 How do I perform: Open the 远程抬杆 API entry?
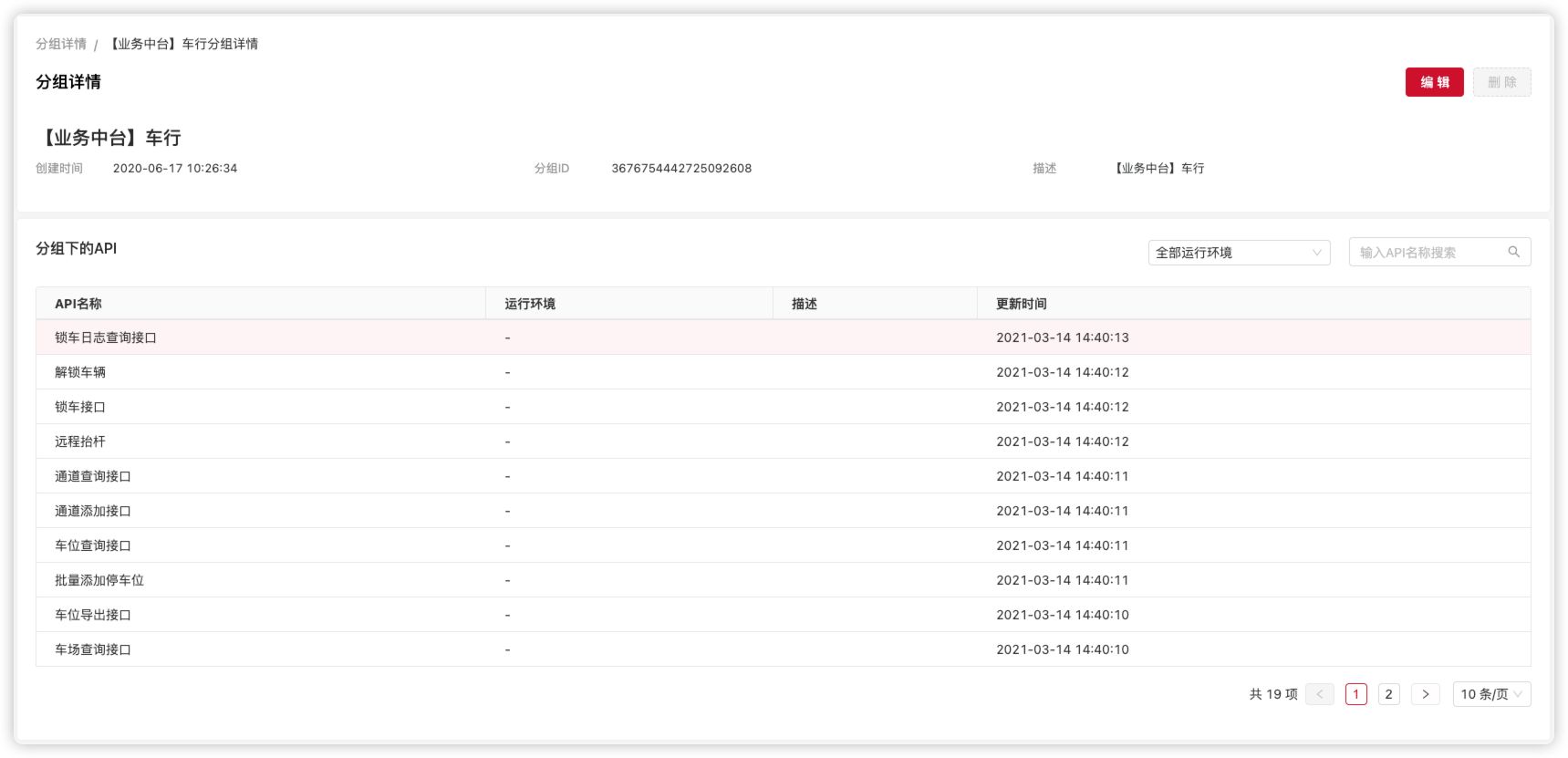click(80, 441)
